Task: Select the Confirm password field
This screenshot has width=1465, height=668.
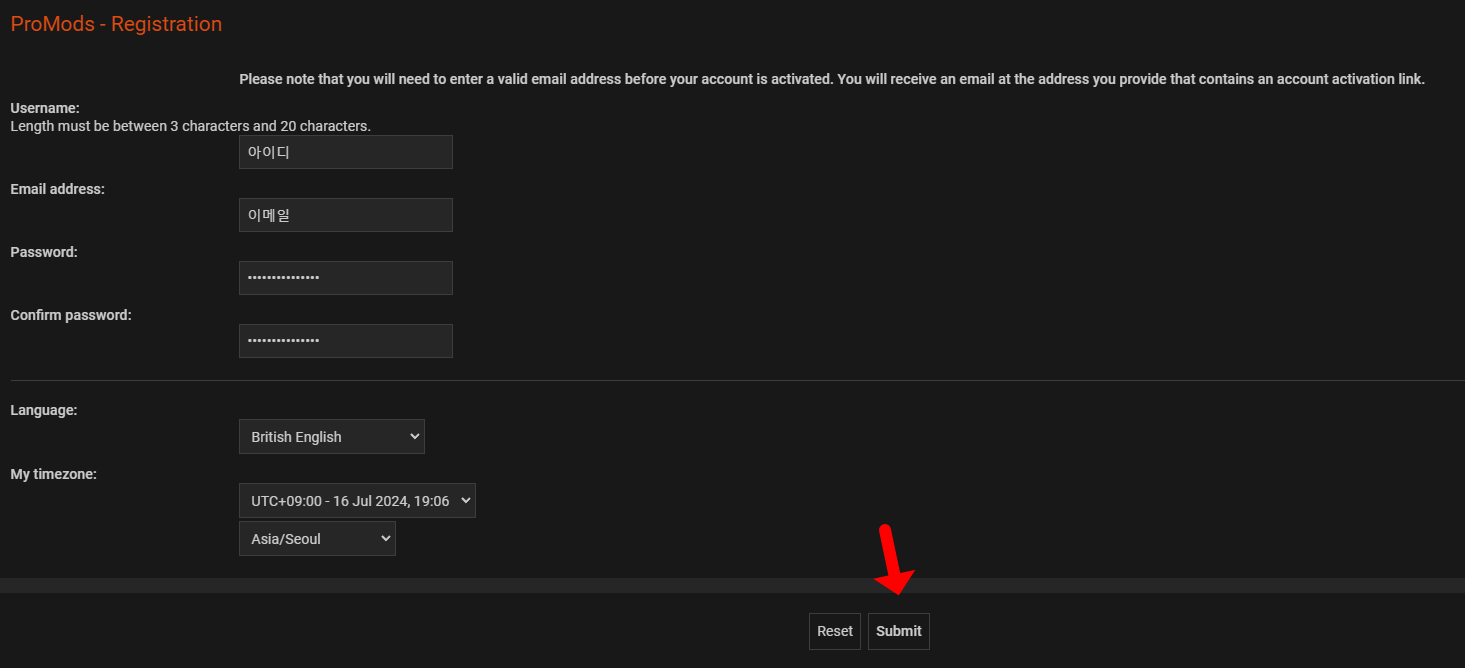Action: point(345,341)
